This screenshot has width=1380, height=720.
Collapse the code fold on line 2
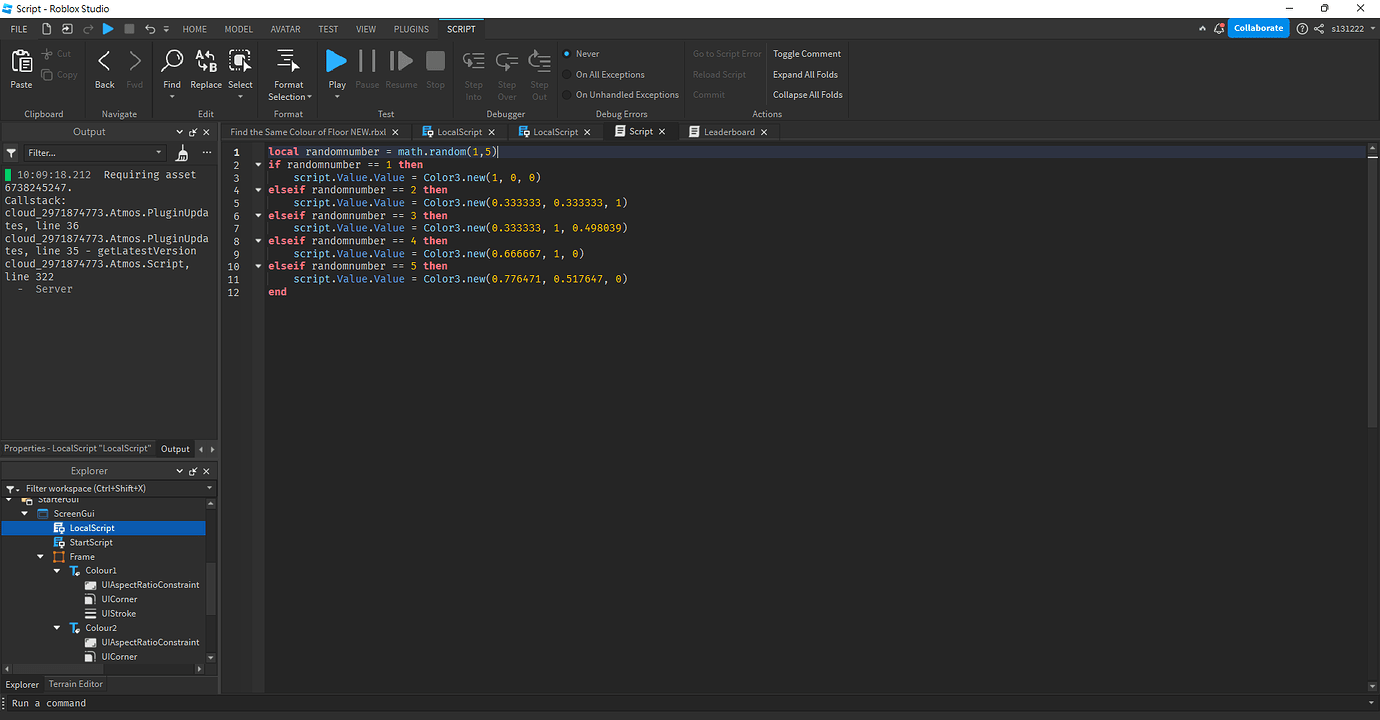pyautogui.click(x=258, y=164)
